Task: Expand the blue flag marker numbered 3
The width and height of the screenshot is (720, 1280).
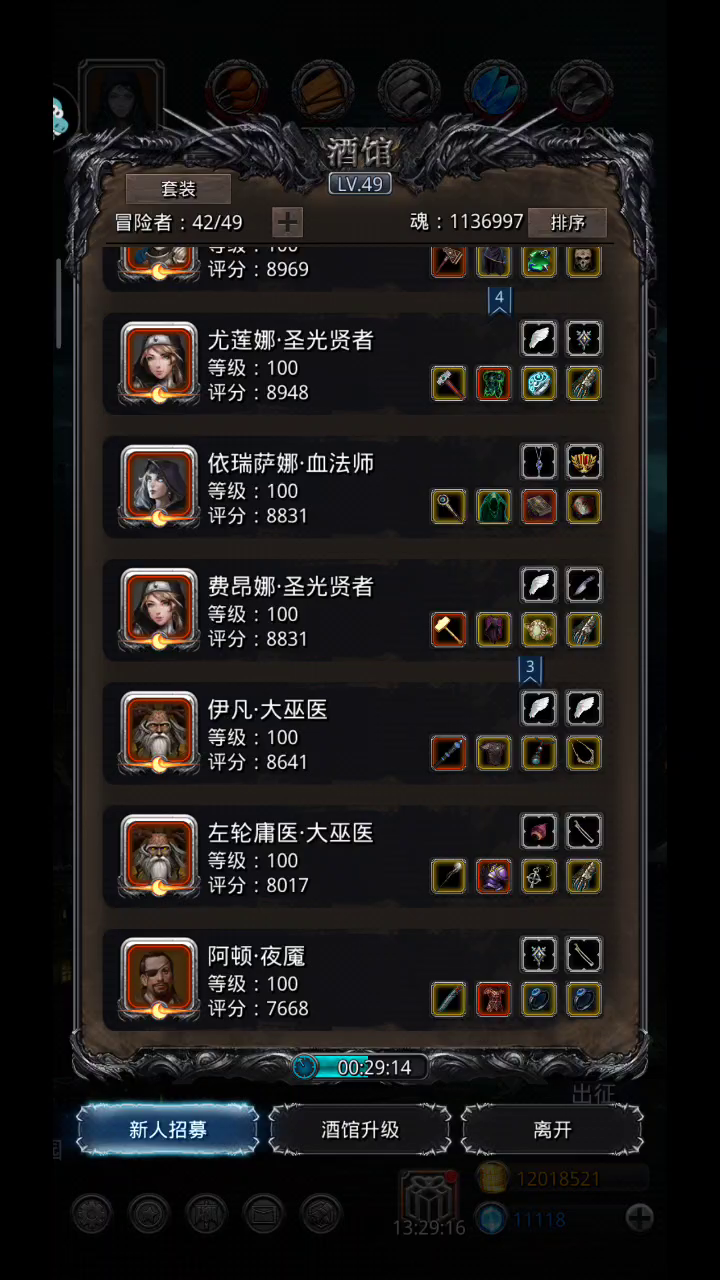Action: click(530, 669)
